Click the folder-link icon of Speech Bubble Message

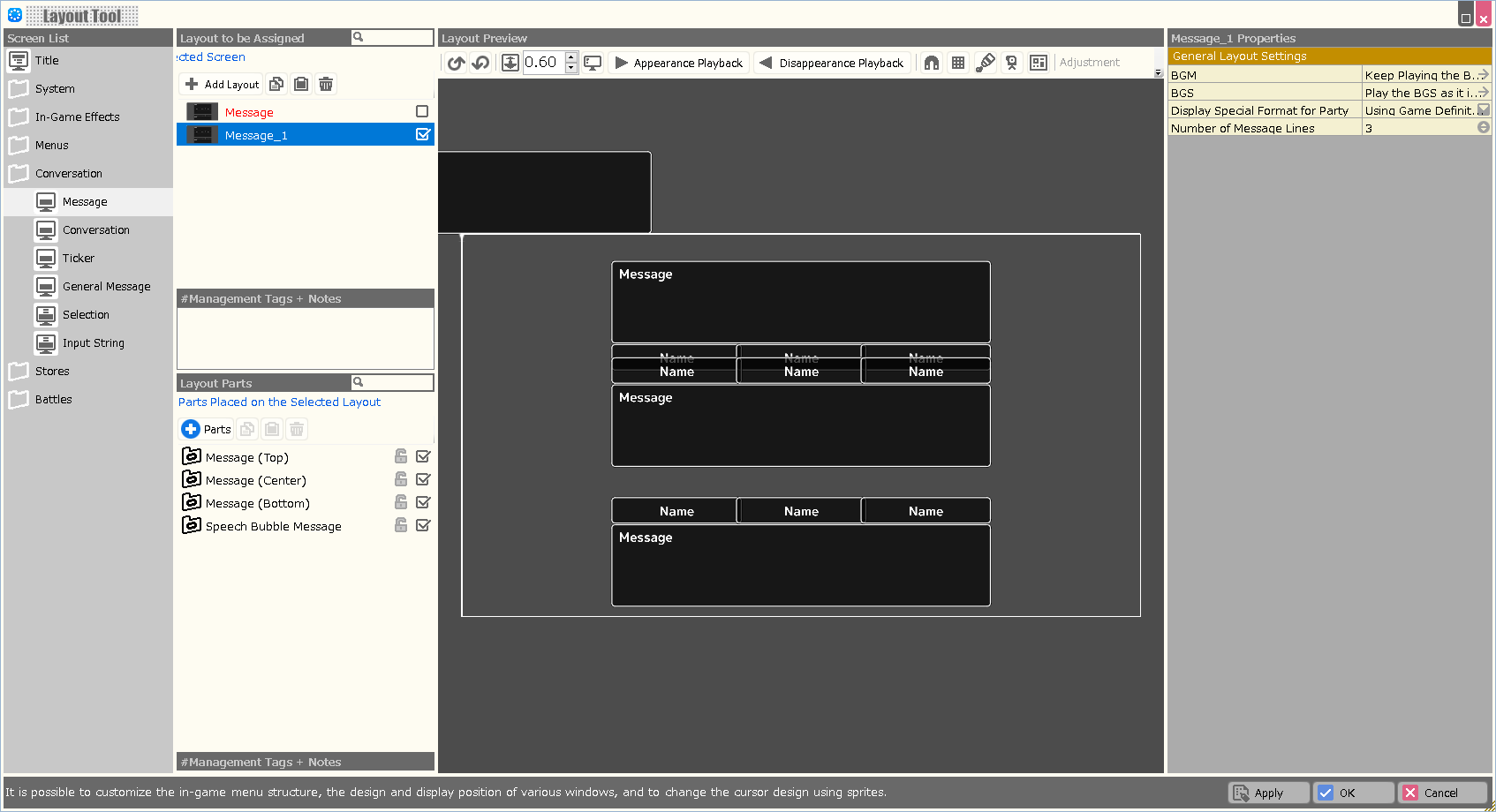192,525
